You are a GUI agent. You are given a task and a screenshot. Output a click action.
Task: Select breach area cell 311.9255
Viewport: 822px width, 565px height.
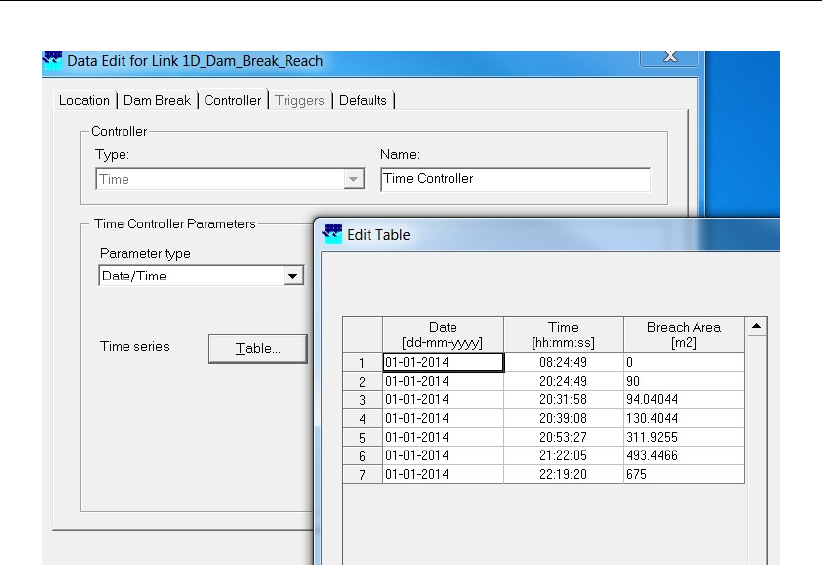pyautogui.click(x=684, y=437)
